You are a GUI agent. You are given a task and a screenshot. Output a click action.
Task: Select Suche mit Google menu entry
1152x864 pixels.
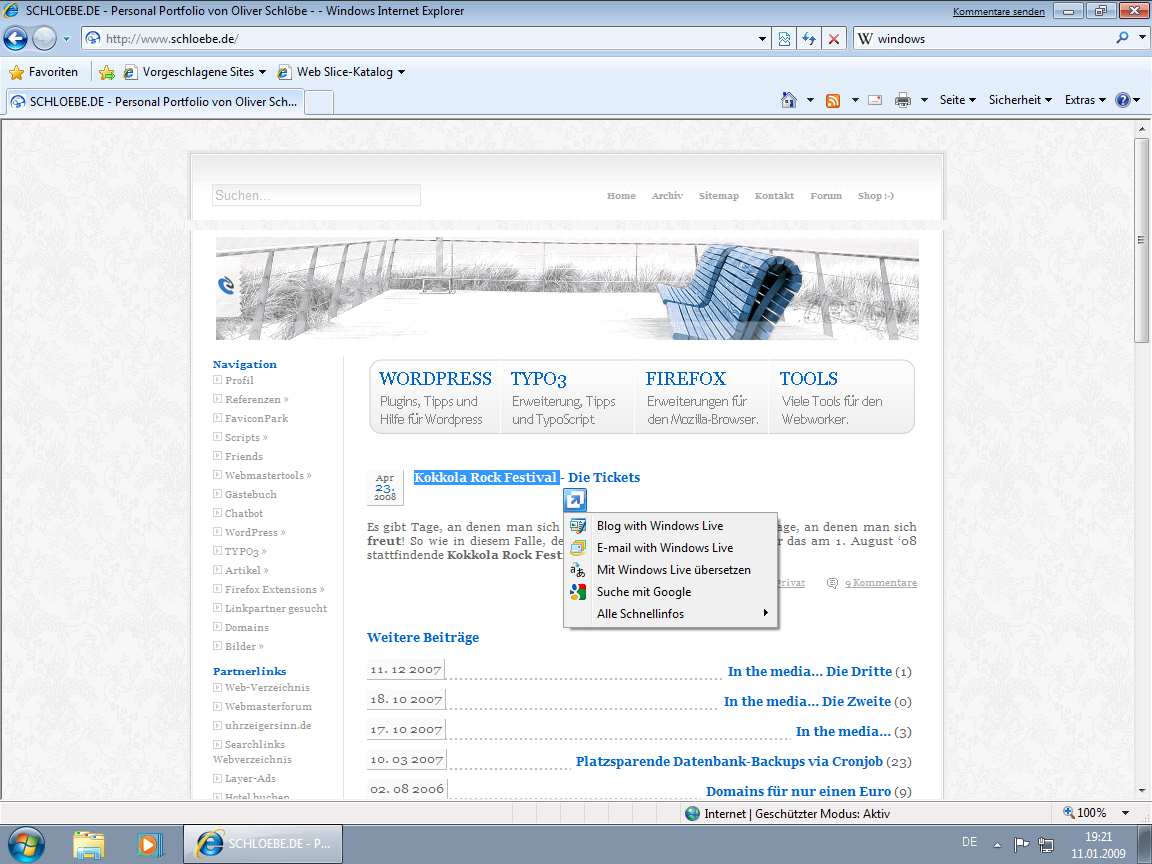tap(644, 592)
